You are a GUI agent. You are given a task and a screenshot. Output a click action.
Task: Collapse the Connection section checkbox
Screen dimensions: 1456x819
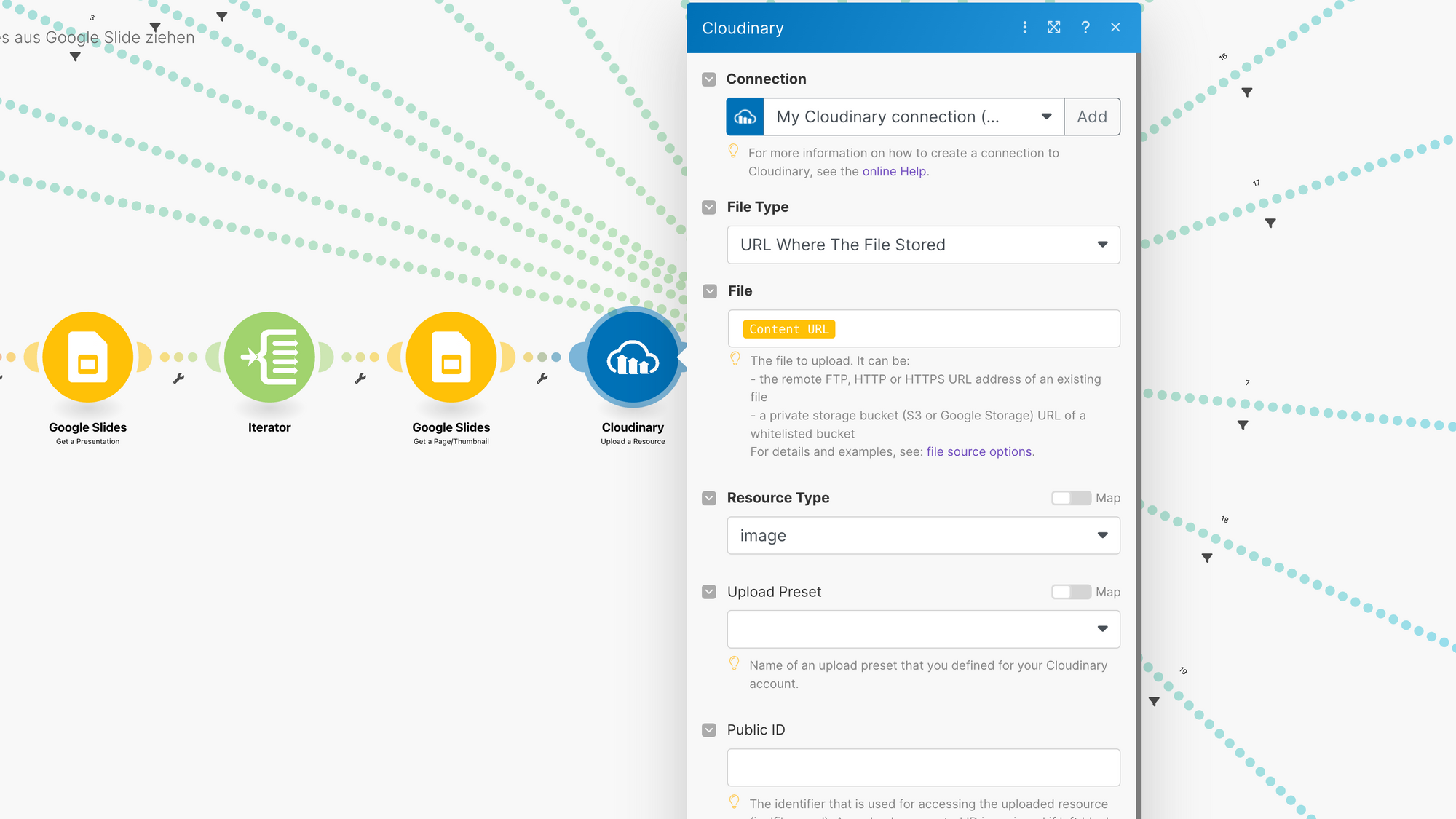[x=709, y=79]
